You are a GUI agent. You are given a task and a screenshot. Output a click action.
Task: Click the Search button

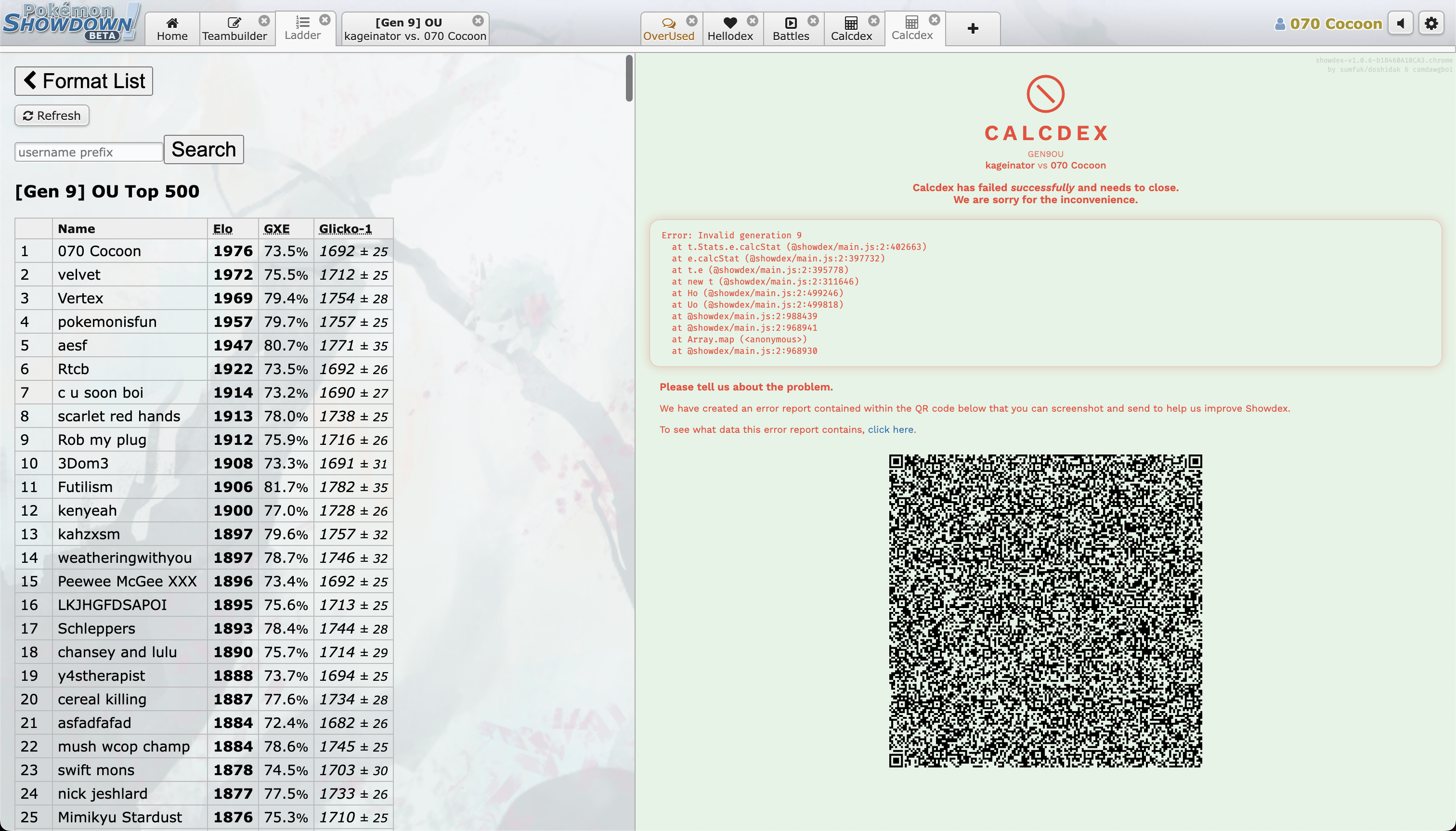coord(204,150)
